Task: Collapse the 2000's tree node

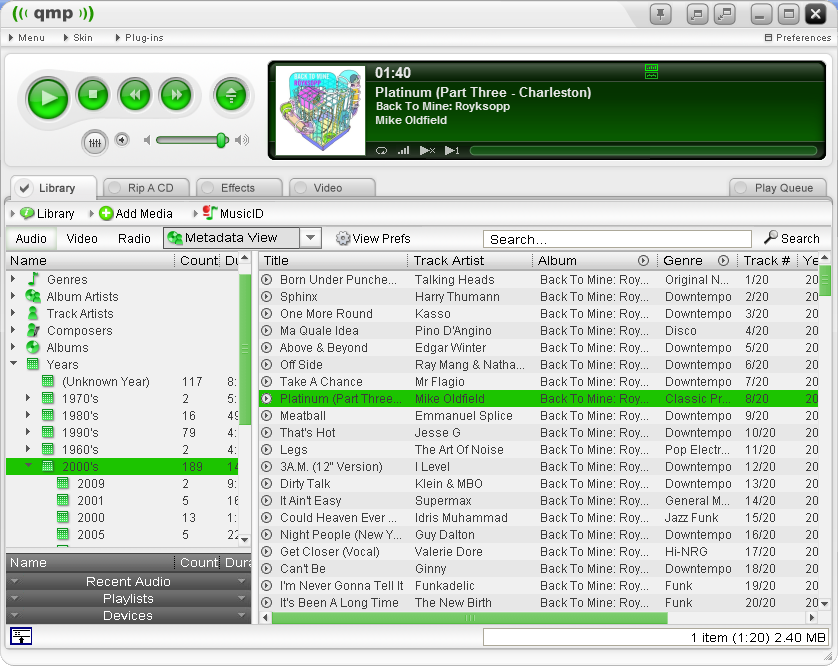Action: click(28, 466)
